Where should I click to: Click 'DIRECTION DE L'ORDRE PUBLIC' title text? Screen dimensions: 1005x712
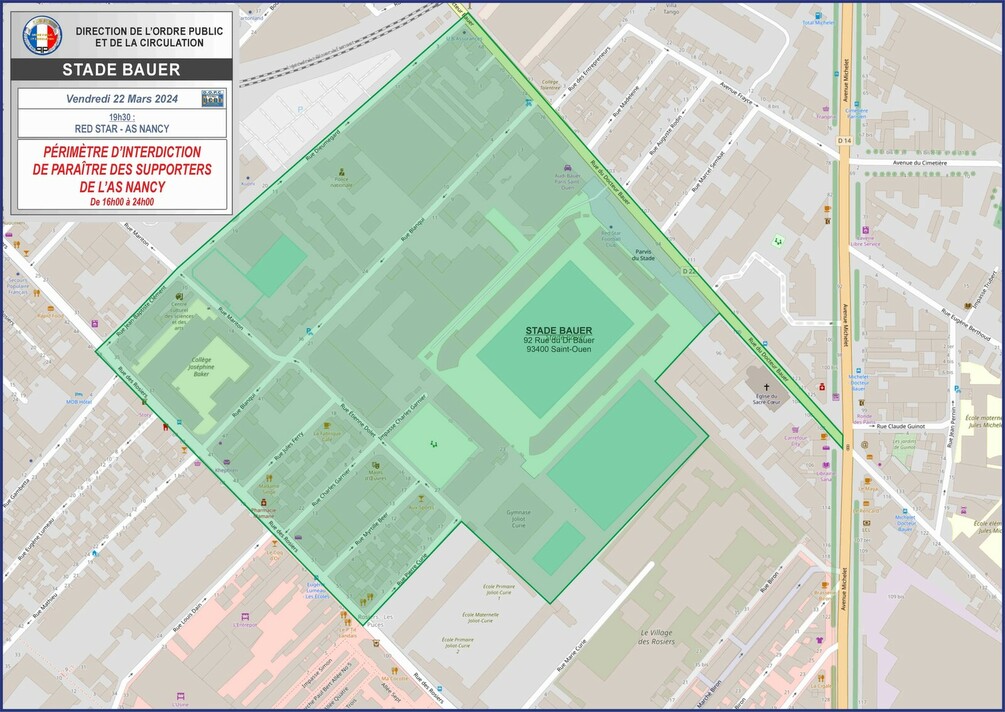coord(149,31)
